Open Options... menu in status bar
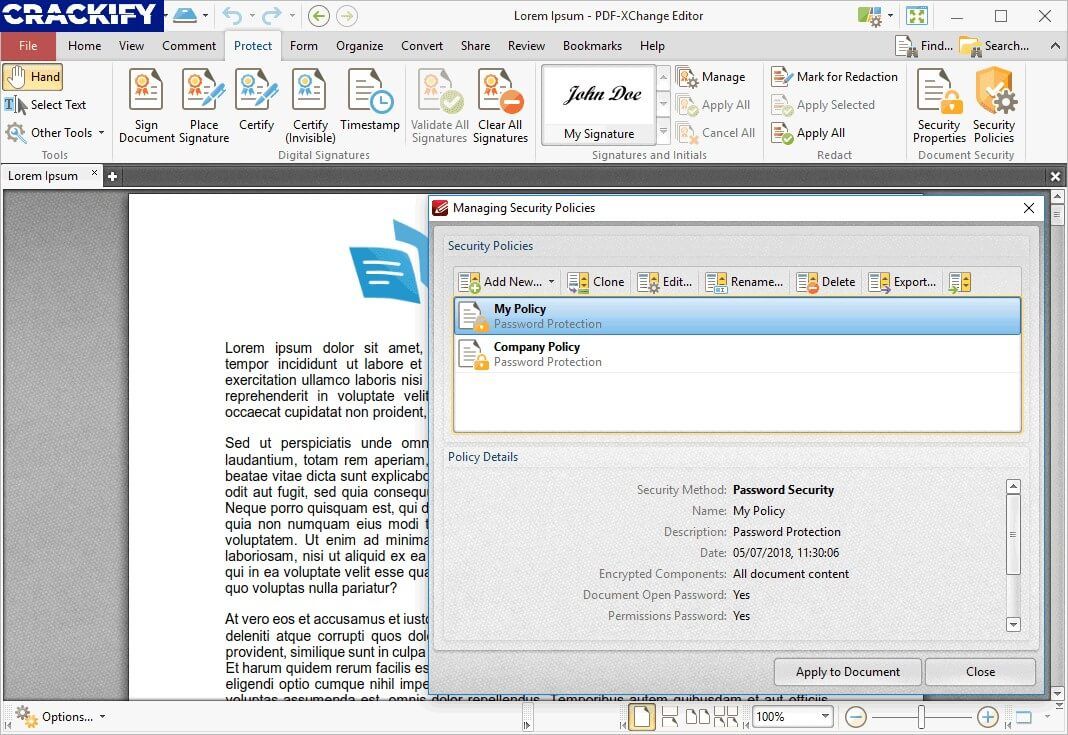Image resolution: width=1068 pixels, height=735 pixels. [60, 717]
